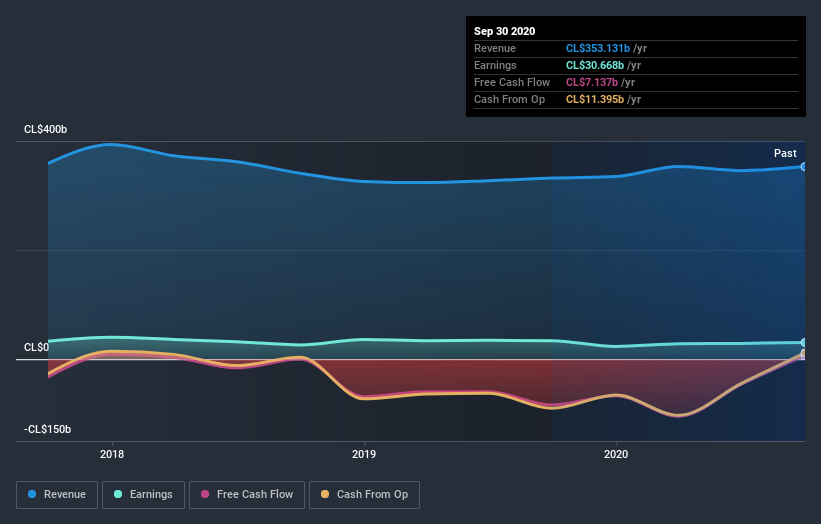Click the Cash From Op label in tooltip
The width and height of the screenshot is (821, 524).
(509, 99)
